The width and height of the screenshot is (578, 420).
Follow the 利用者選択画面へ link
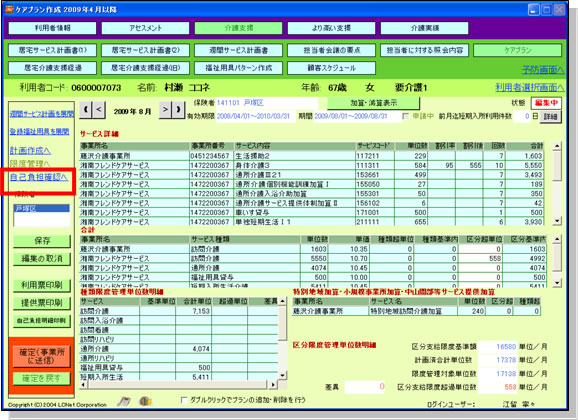point(530,87)
